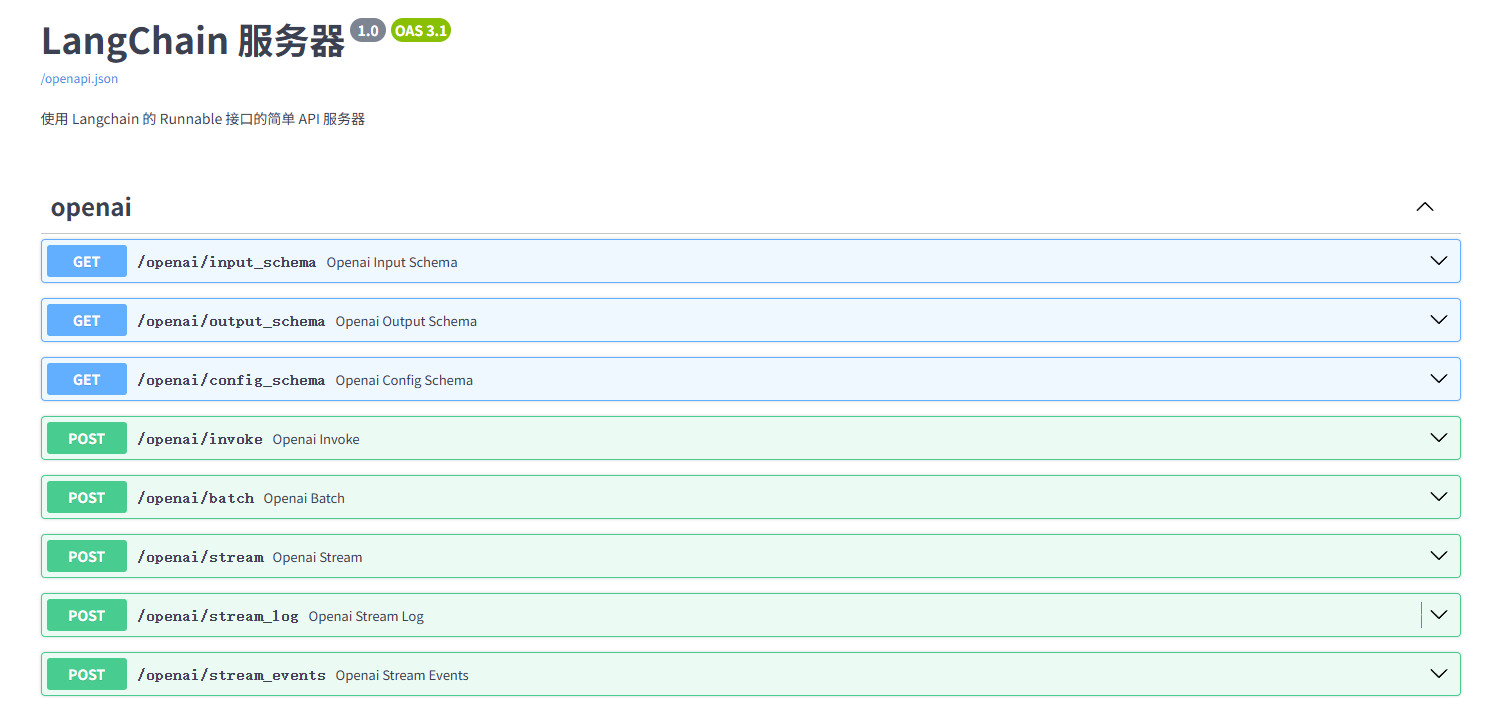1499x718 pixels.
Task: Click 'Openai Output Schema' summary text
Action: 406,321
